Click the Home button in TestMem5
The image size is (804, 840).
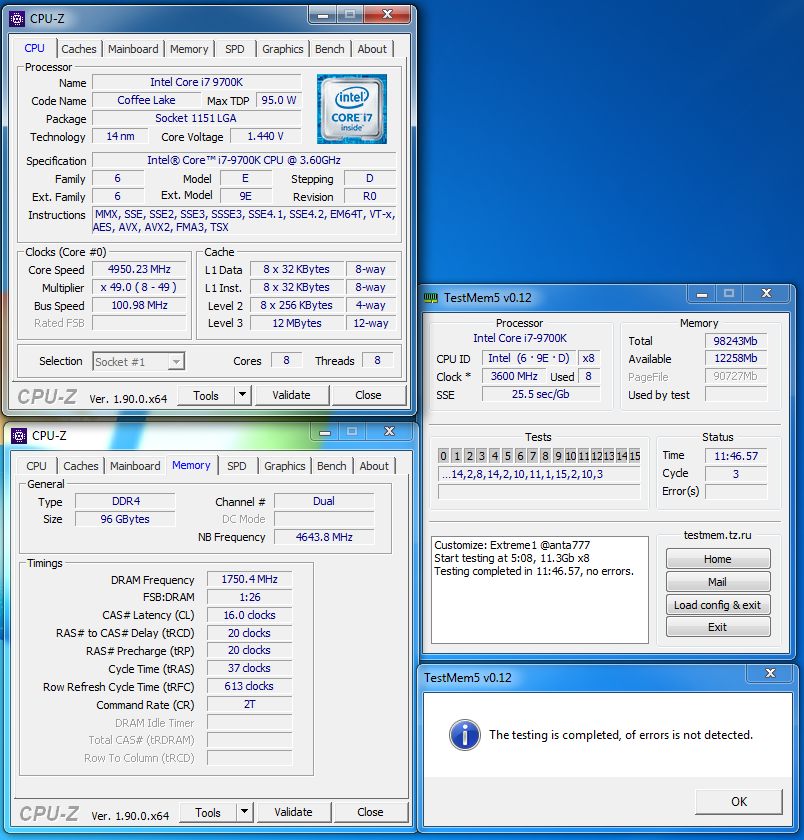point(718,559)
